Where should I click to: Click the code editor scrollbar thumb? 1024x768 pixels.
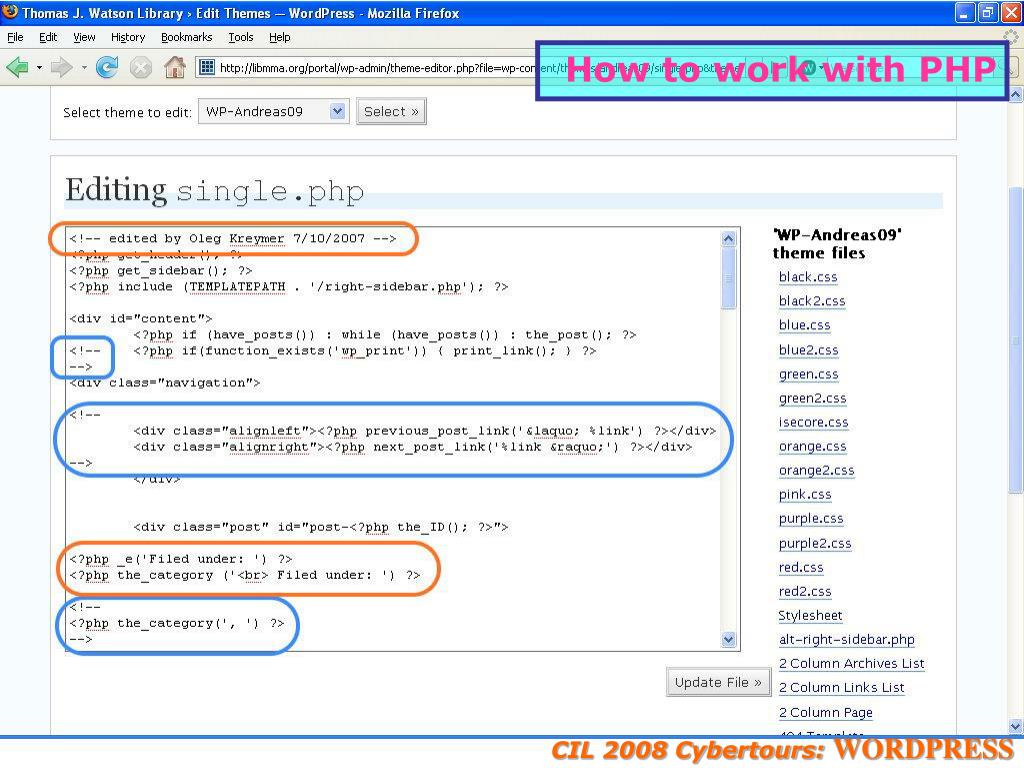pyautogui.click(x=729, y=278)
